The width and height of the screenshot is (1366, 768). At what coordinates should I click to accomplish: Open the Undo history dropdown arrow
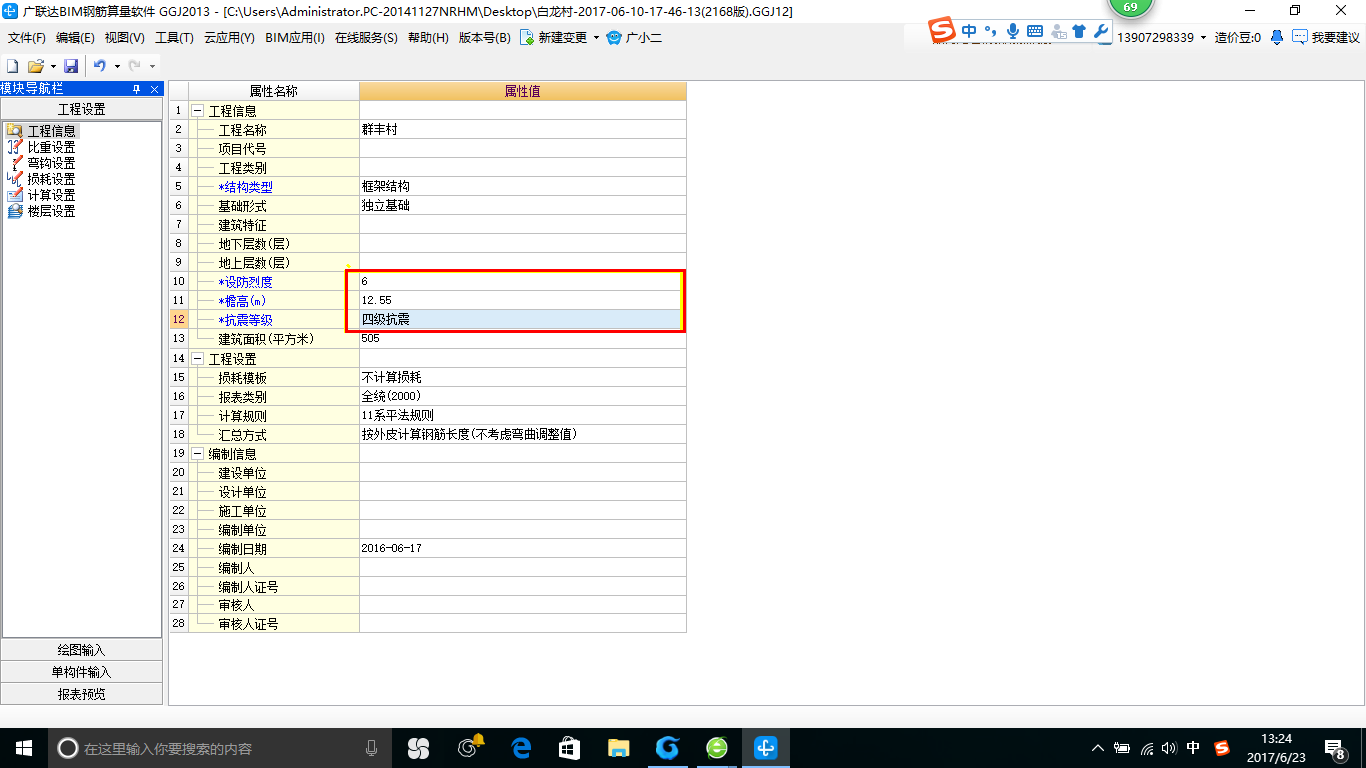(x=117, y=66)
